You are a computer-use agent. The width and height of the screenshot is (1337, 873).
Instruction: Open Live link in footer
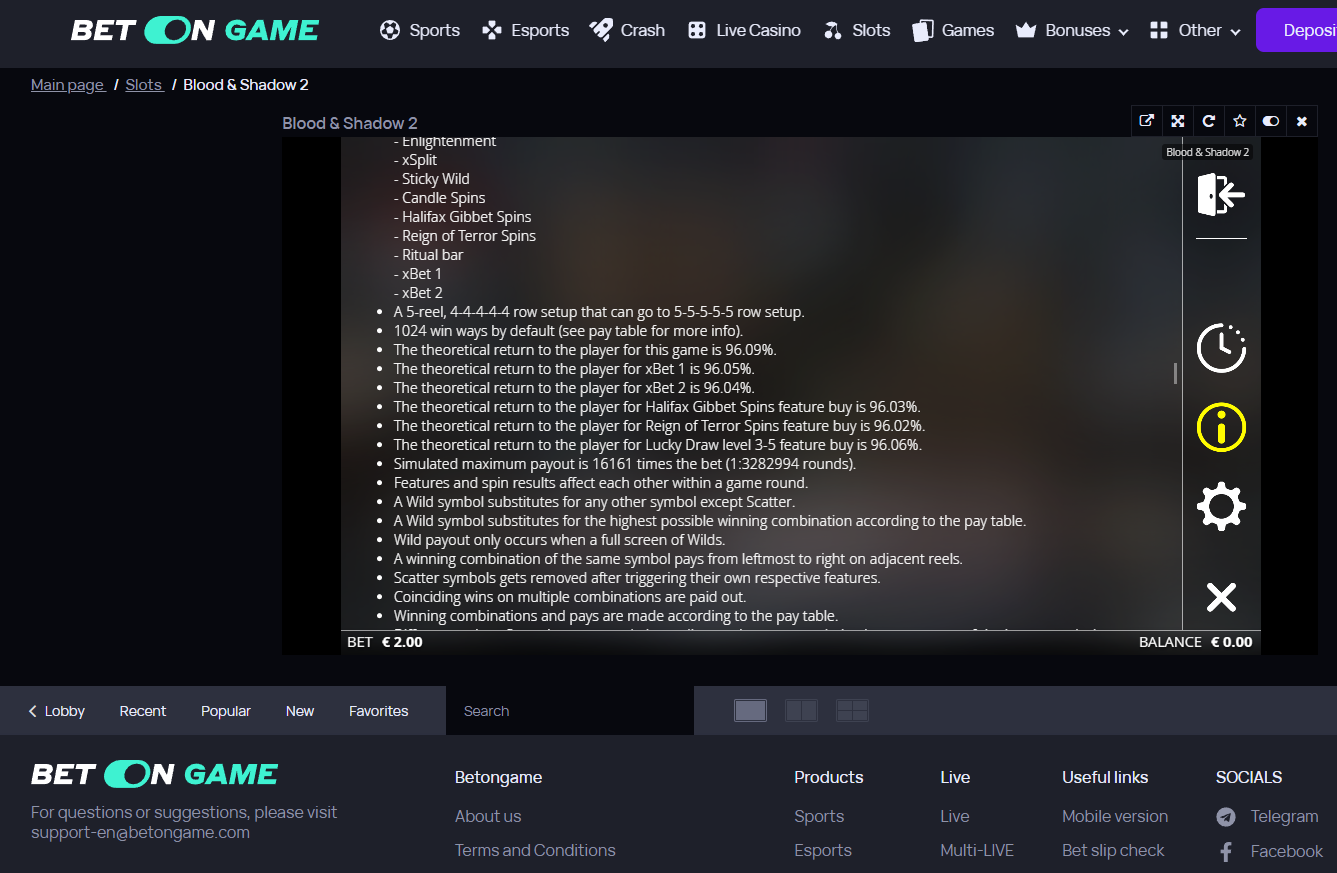tap(955, 816)
